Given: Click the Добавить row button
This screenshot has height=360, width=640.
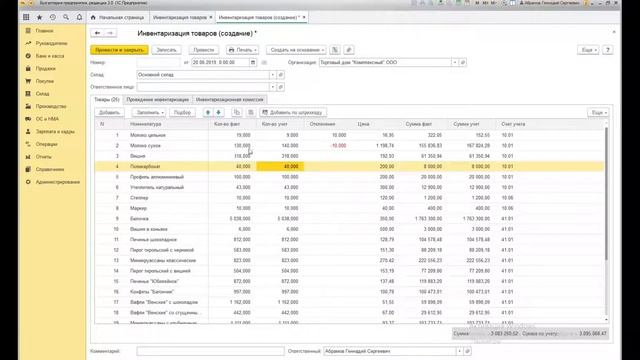Looking at the screenshot, I should pyautogui.click(x=109, y=112).
